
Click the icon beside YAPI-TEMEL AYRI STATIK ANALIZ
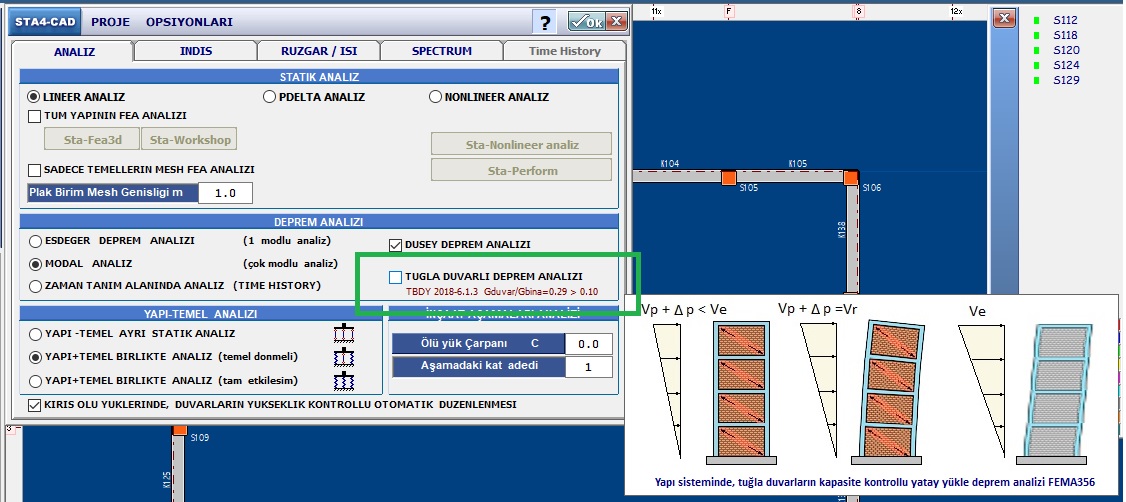pyautogui.click(x=346, y=334)
